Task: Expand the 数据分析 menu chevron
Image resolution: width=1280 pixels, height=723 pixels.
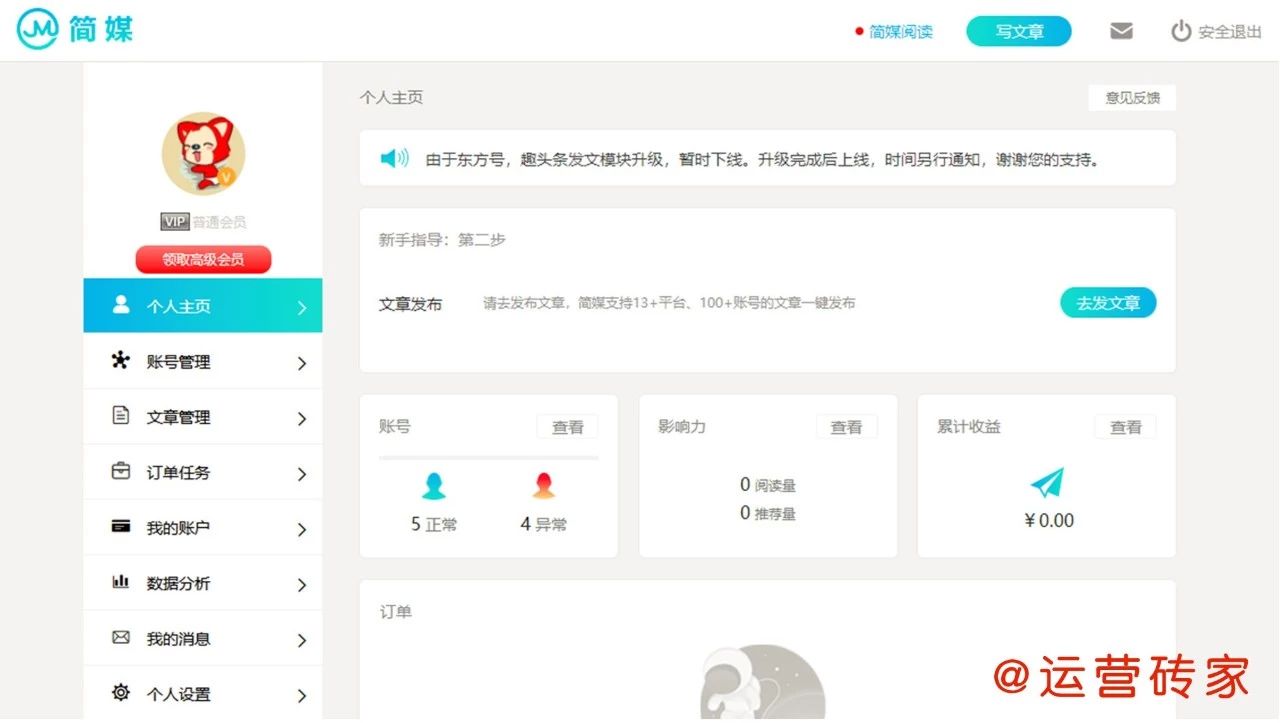Action: (x=302, y=583)
